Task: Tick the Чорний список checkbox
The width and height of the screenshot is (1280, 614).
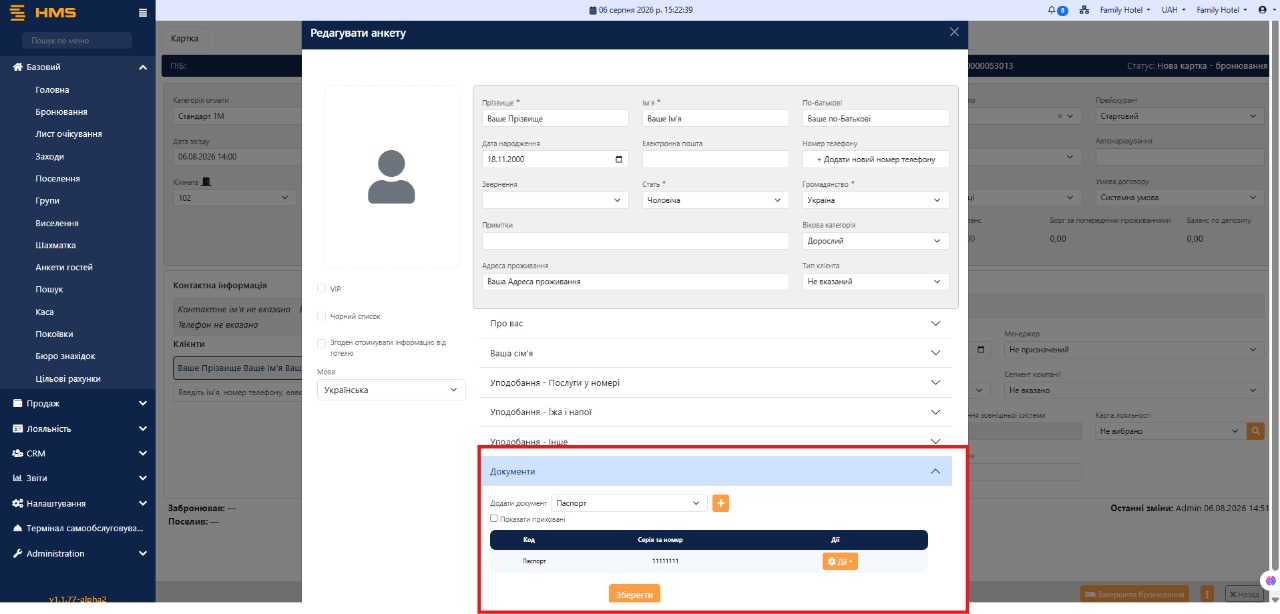Action: click(x=322, y=316)
